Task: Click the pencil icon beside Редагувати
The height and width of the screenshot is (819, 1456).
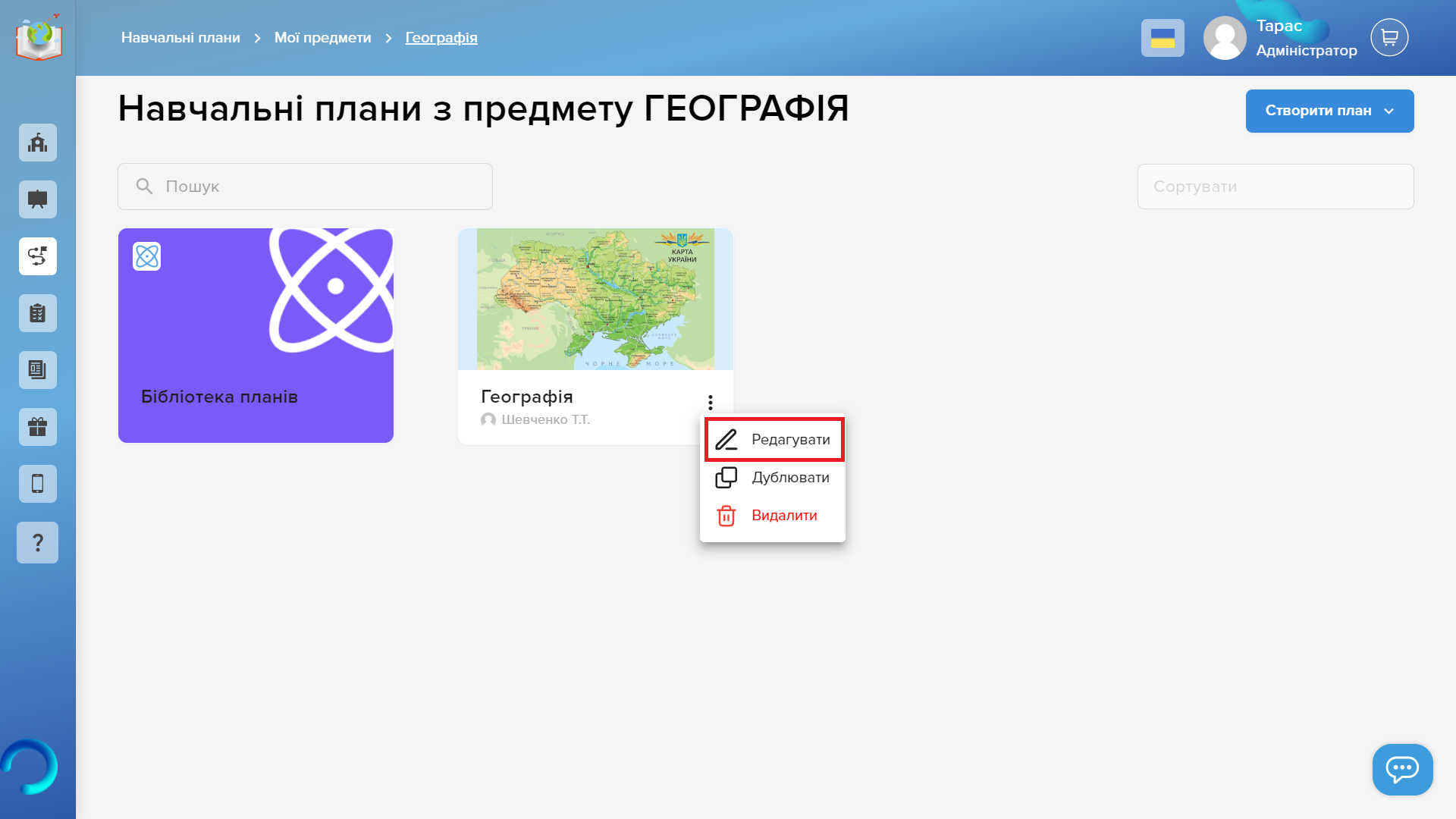Action: [726, 440]
